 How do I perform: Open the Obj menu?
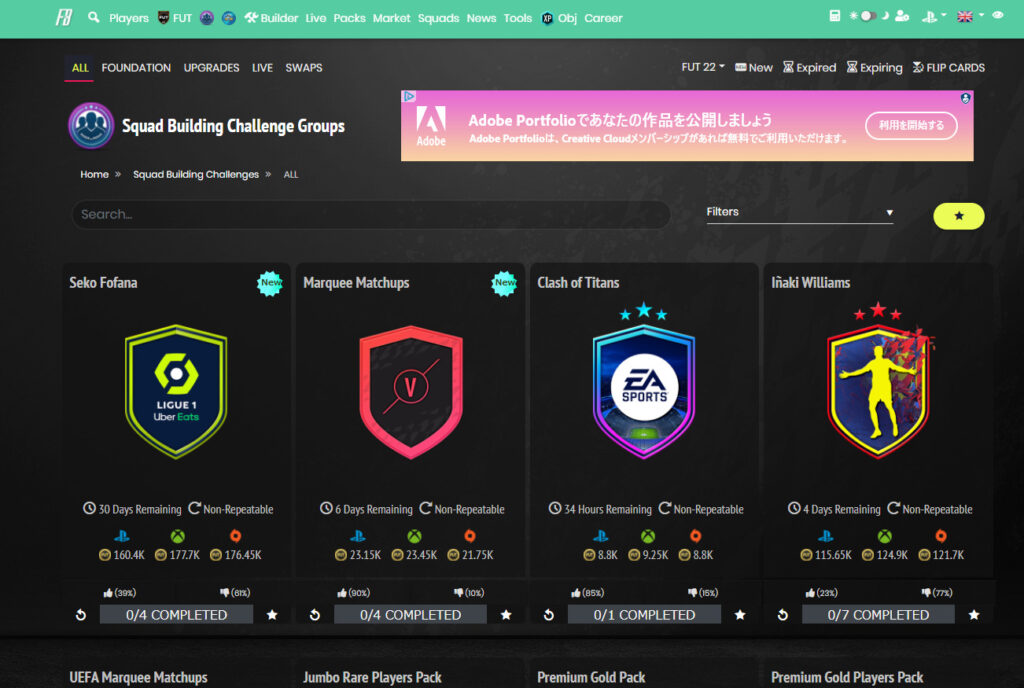pos(559,18)
